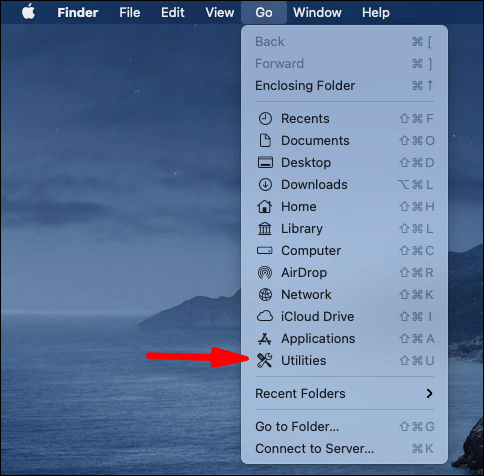This screenshot has width=484, height=476.
Task: Click the Documents page icon
Action: tap(265, 141)
